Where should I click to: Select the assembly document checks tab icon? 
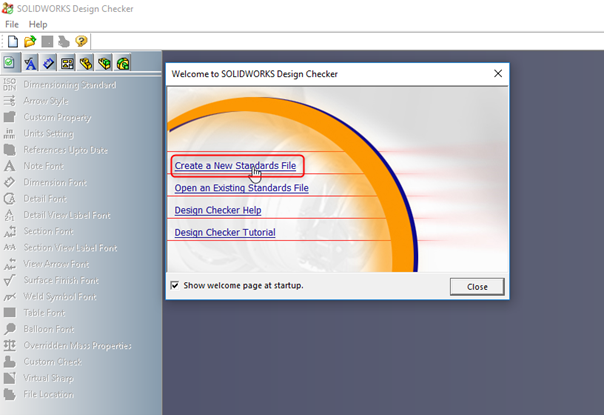(104, 63)
